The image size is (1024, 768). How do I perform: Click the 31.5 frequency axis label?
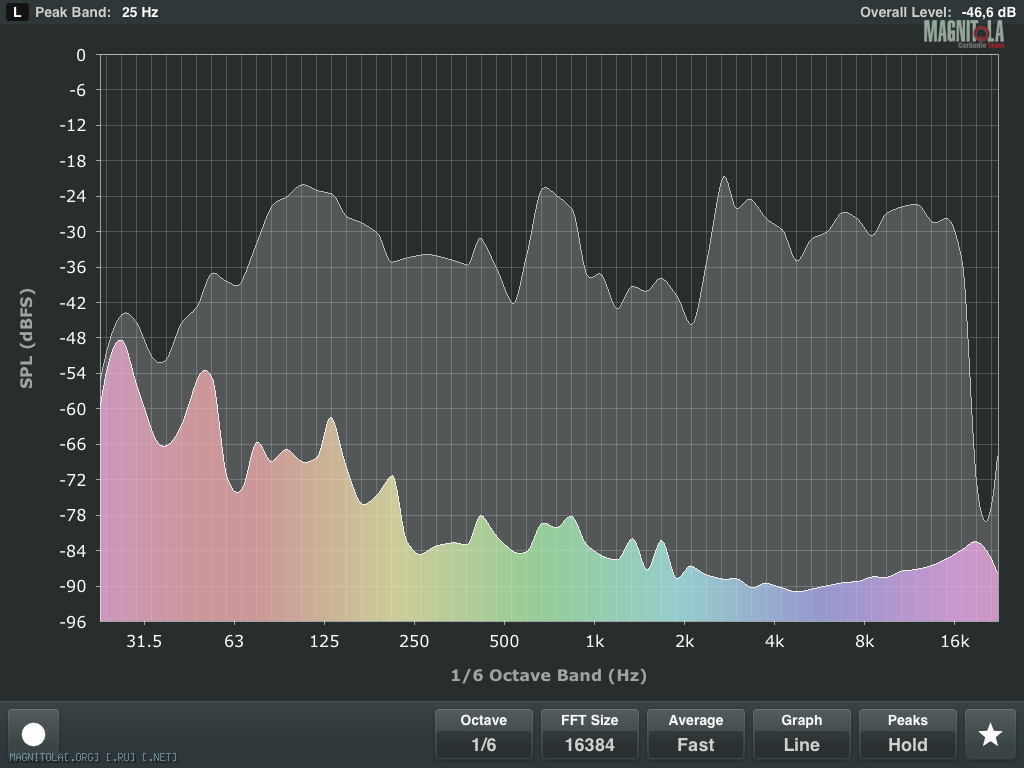click(144, 641)
